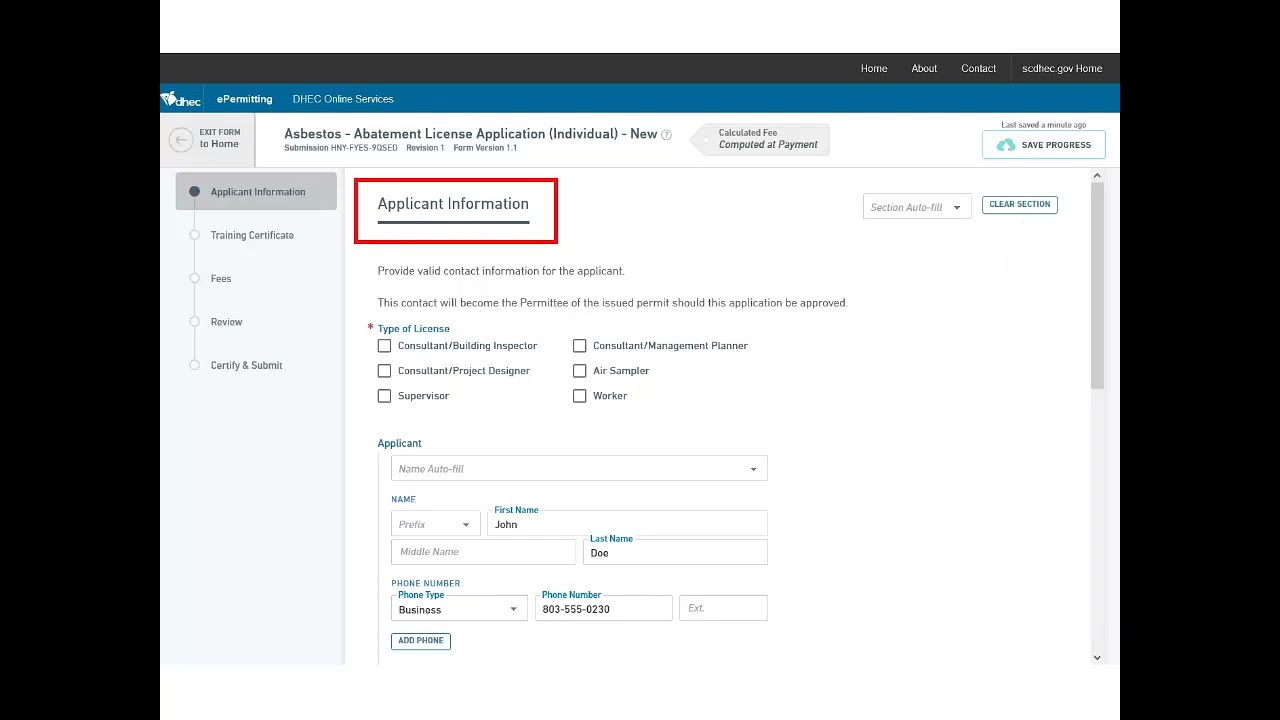Go to Applicant Information section
The image size is (1280, 720).
256,192
